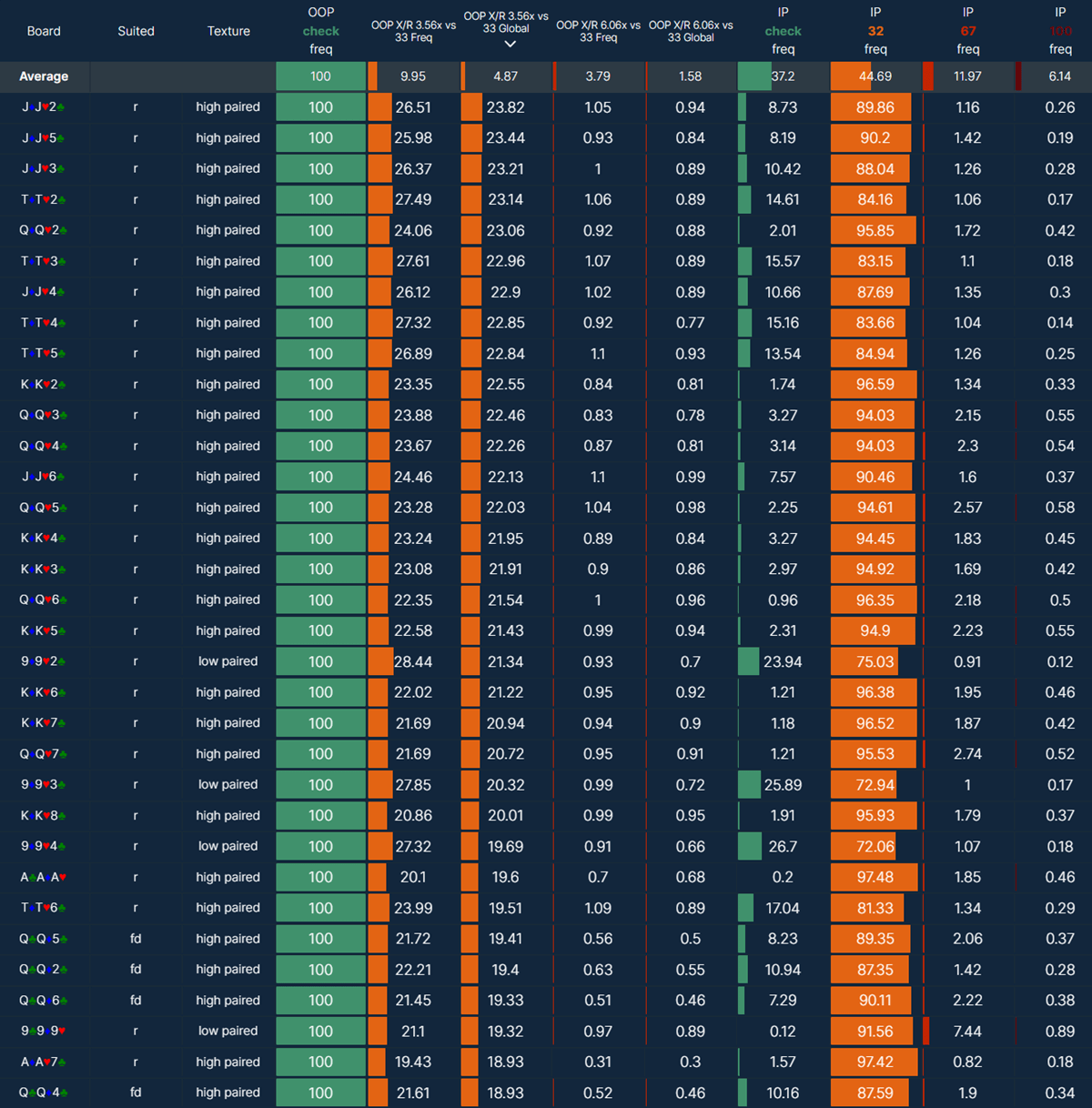Click the IP 67 freq column header

pyautogui.click(x=968, y=31)
